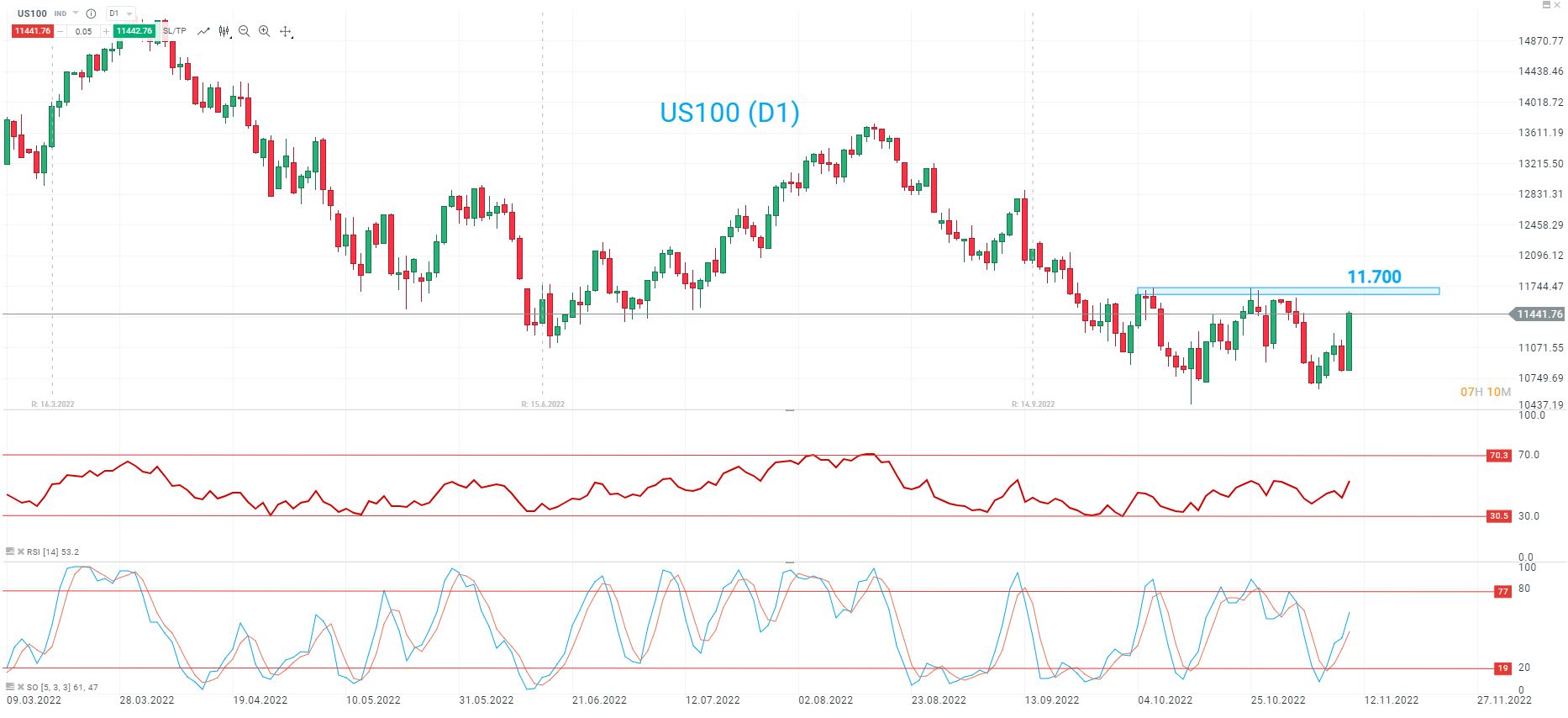Remove the RSI [14] indicator
This screenshot has width=1568, height=718.
coord(21,552)
